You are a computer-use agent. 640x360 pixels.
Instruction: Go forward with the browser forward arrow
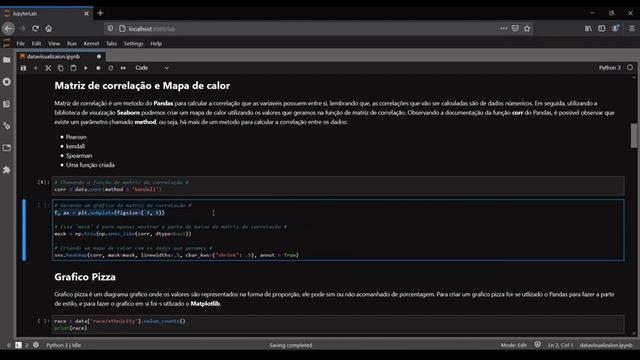coord(22,29)
